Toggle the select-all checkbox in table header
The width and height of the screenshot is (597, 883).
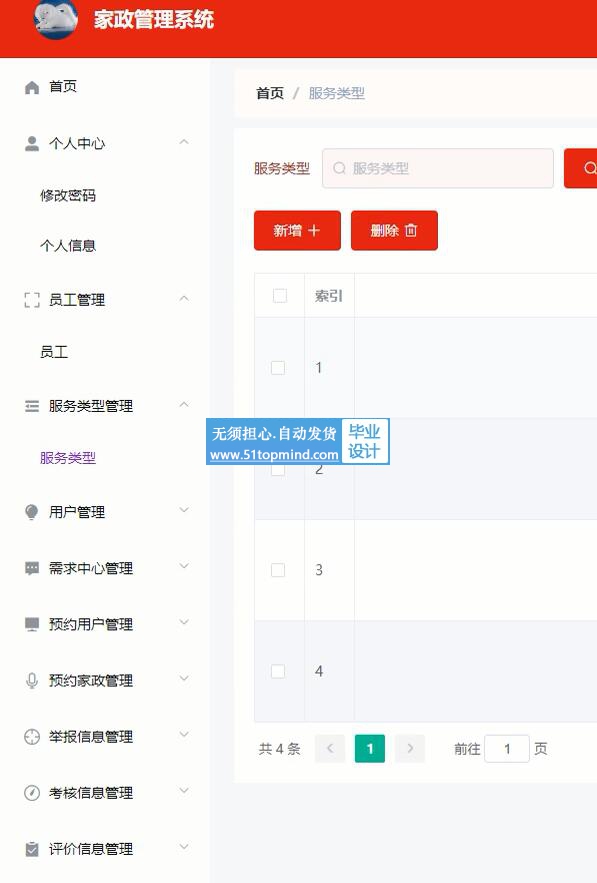click(279, 296)
